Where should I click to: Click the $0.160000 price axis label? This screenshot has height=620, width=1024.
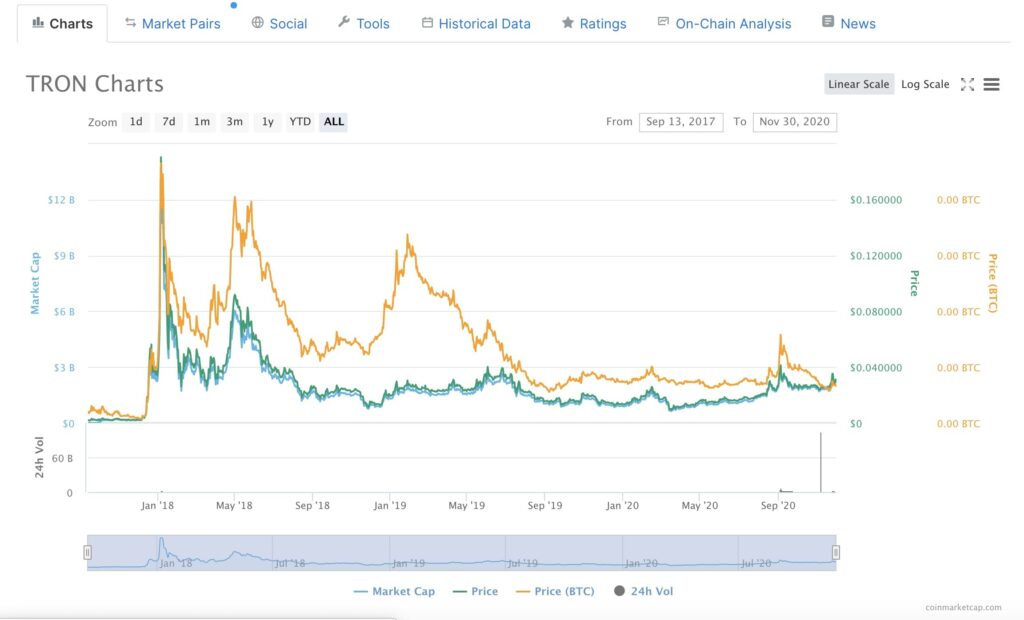tap(876, 200)
